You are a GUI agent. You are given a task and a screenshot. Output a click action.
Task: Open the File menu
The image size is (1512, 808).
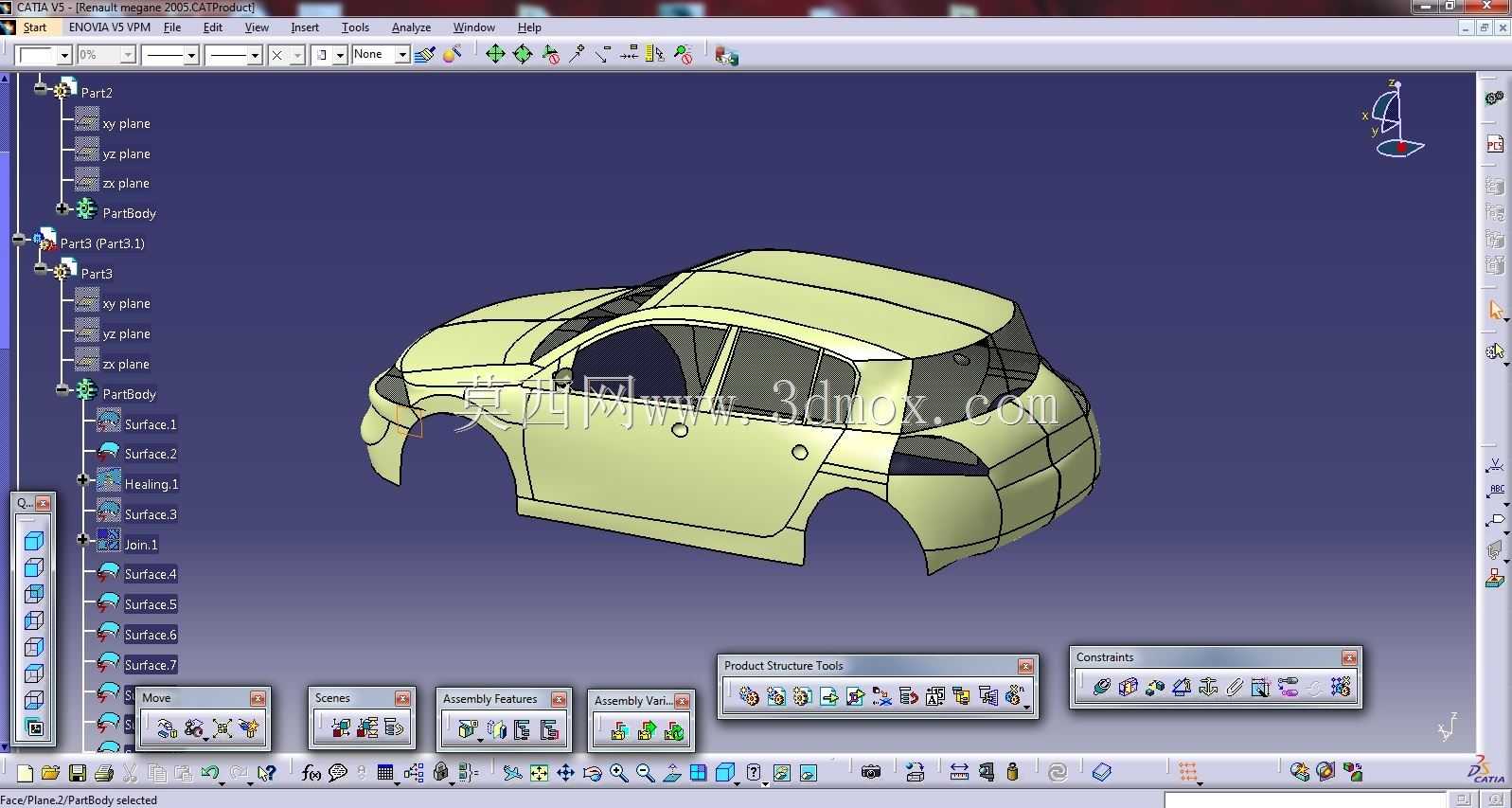(172, 27)
